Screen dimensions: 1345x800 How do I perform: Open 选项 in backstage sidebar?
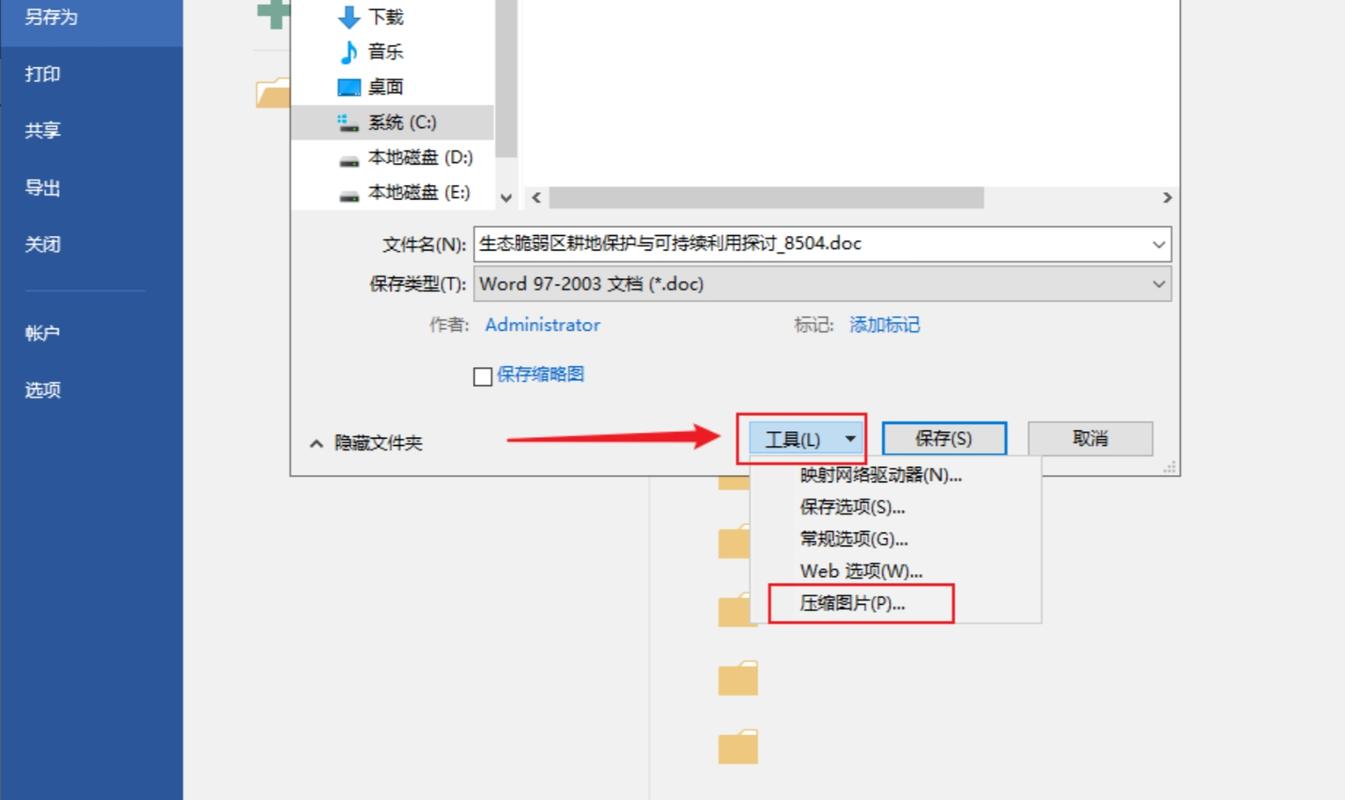pyautogui.click(x=43, y=390)
